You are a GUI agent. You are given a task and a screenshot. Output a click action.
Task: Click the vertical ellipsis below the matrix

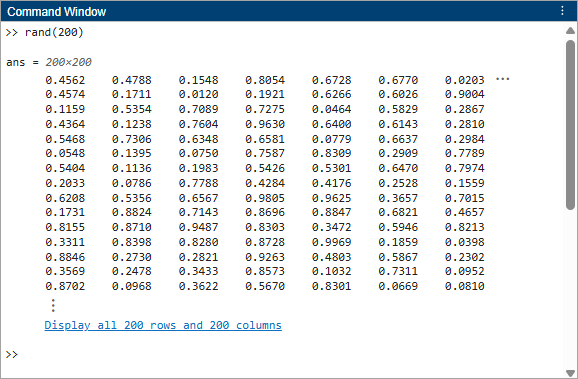point(53,306)
